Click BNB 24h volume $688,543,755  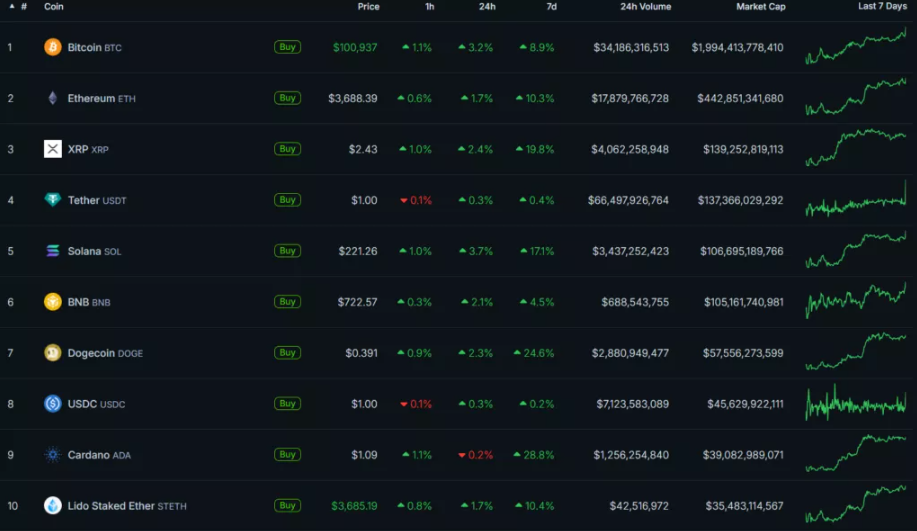pos(635,302)
